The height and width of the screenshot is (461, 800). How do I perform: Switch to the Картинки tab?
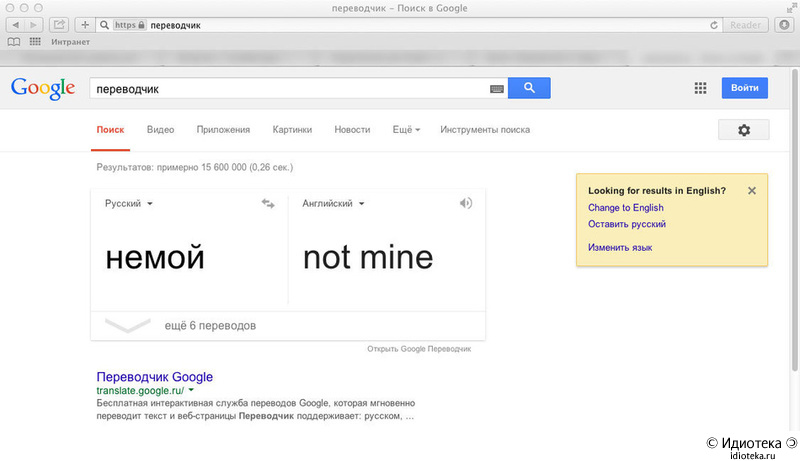pos(292,130)
